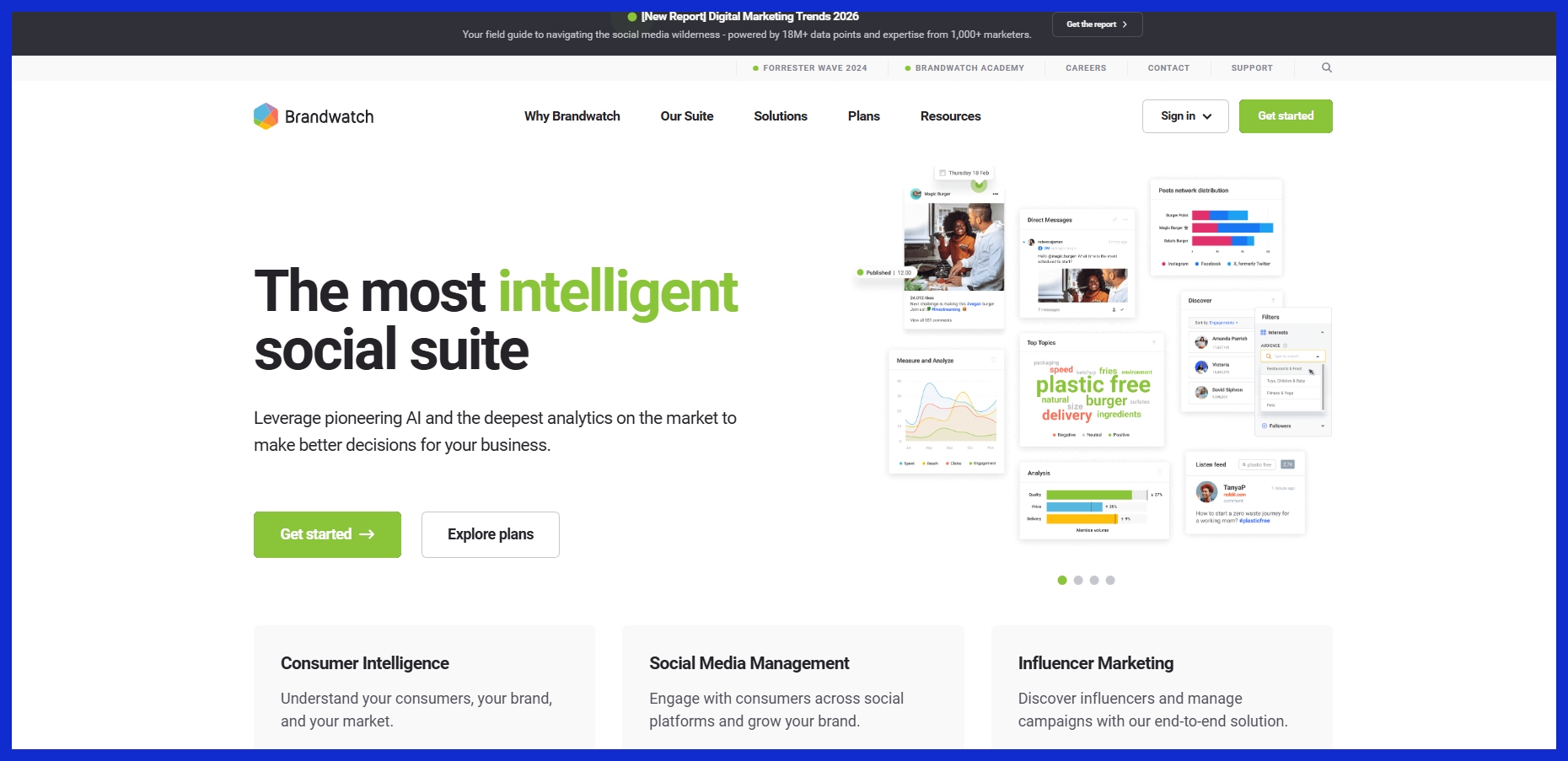Toggle the Engagement legend in Measure and Analyze
This screenshot has height=761, width=1568.
pos(982,463)
